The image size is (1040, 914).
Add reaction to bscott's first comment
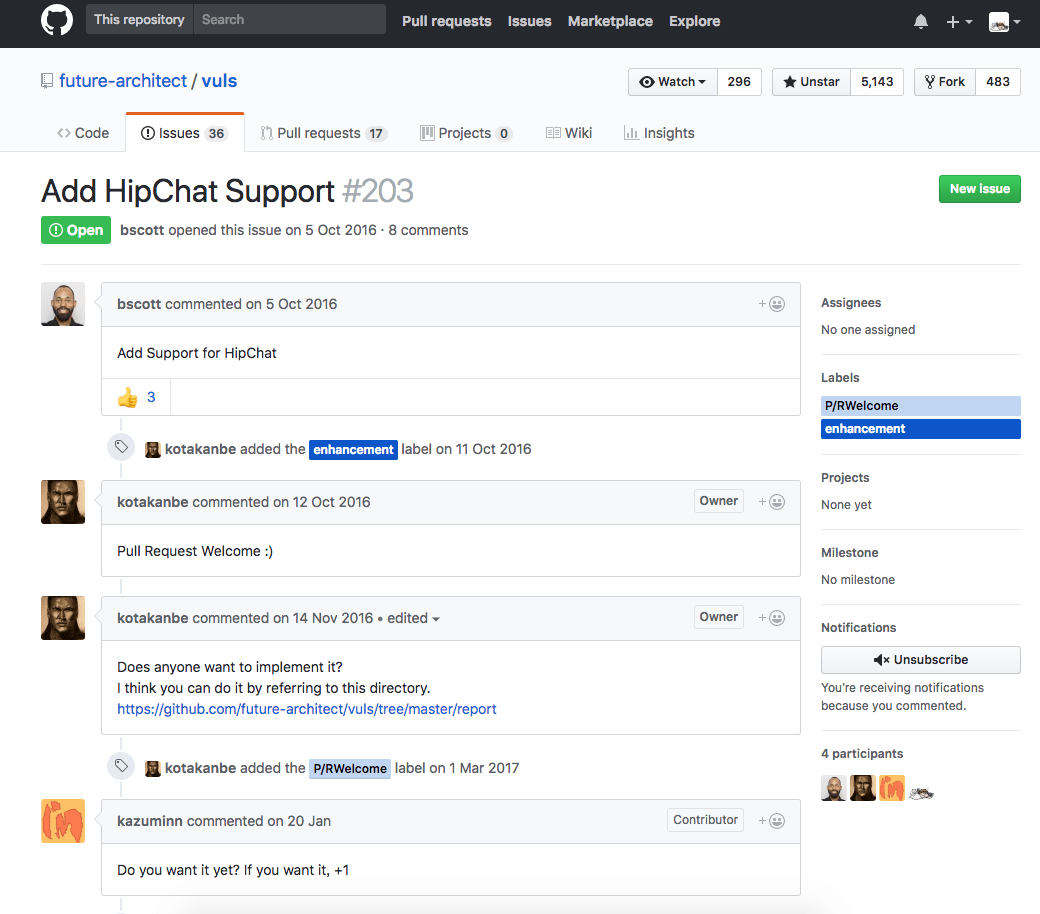(771, 304)
